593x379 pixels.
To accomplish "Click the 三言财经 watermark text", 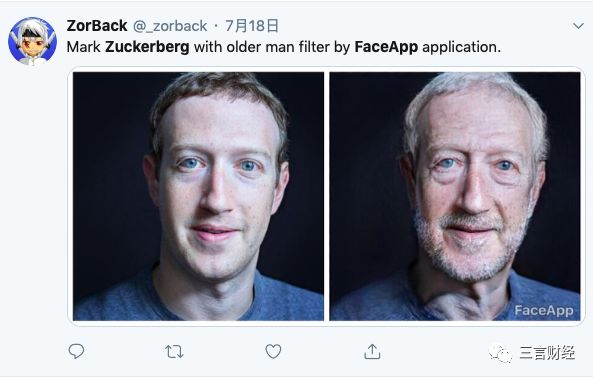I will 547,353.
